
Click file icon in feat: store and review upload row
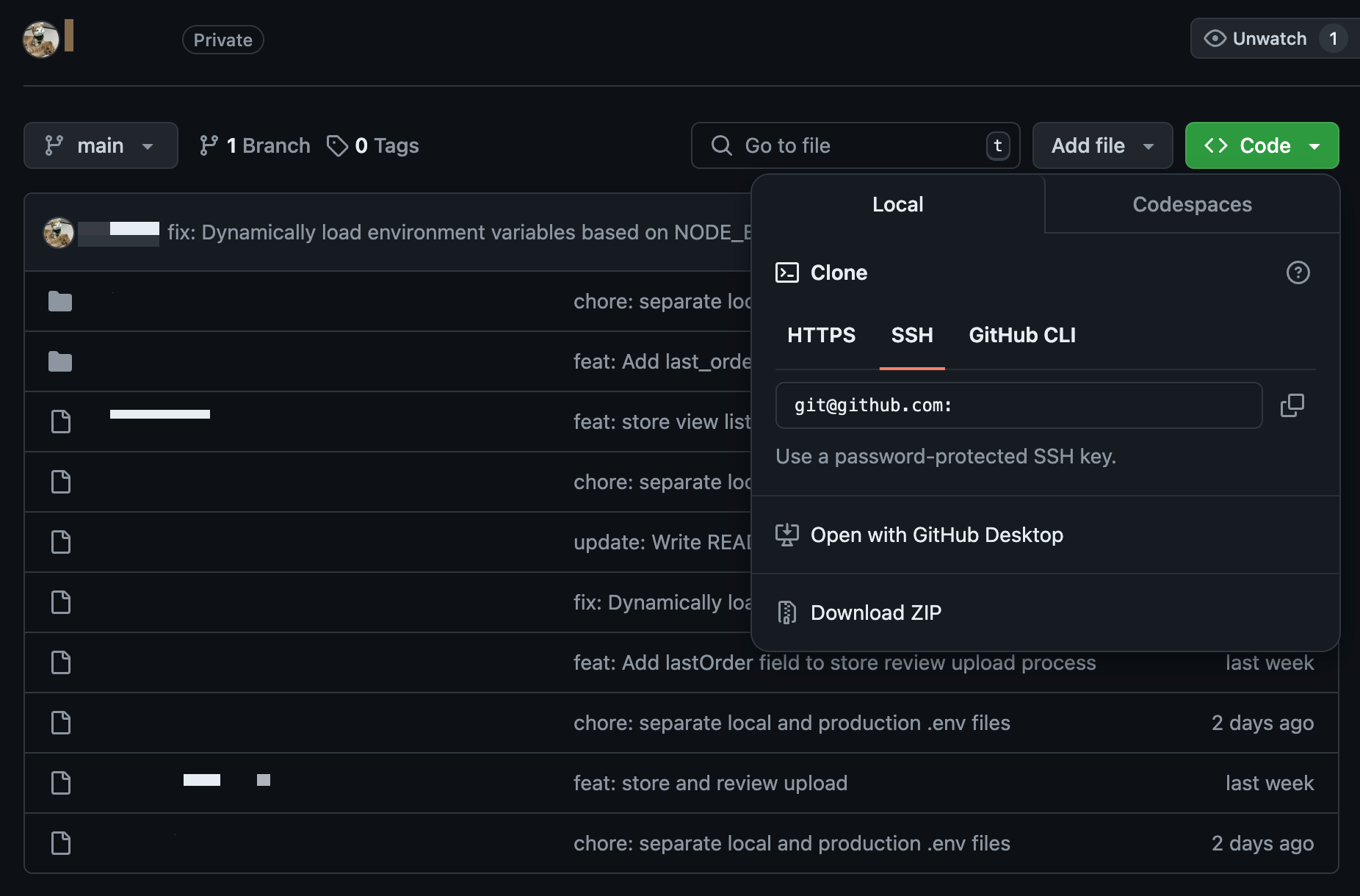tap(60, 783)
